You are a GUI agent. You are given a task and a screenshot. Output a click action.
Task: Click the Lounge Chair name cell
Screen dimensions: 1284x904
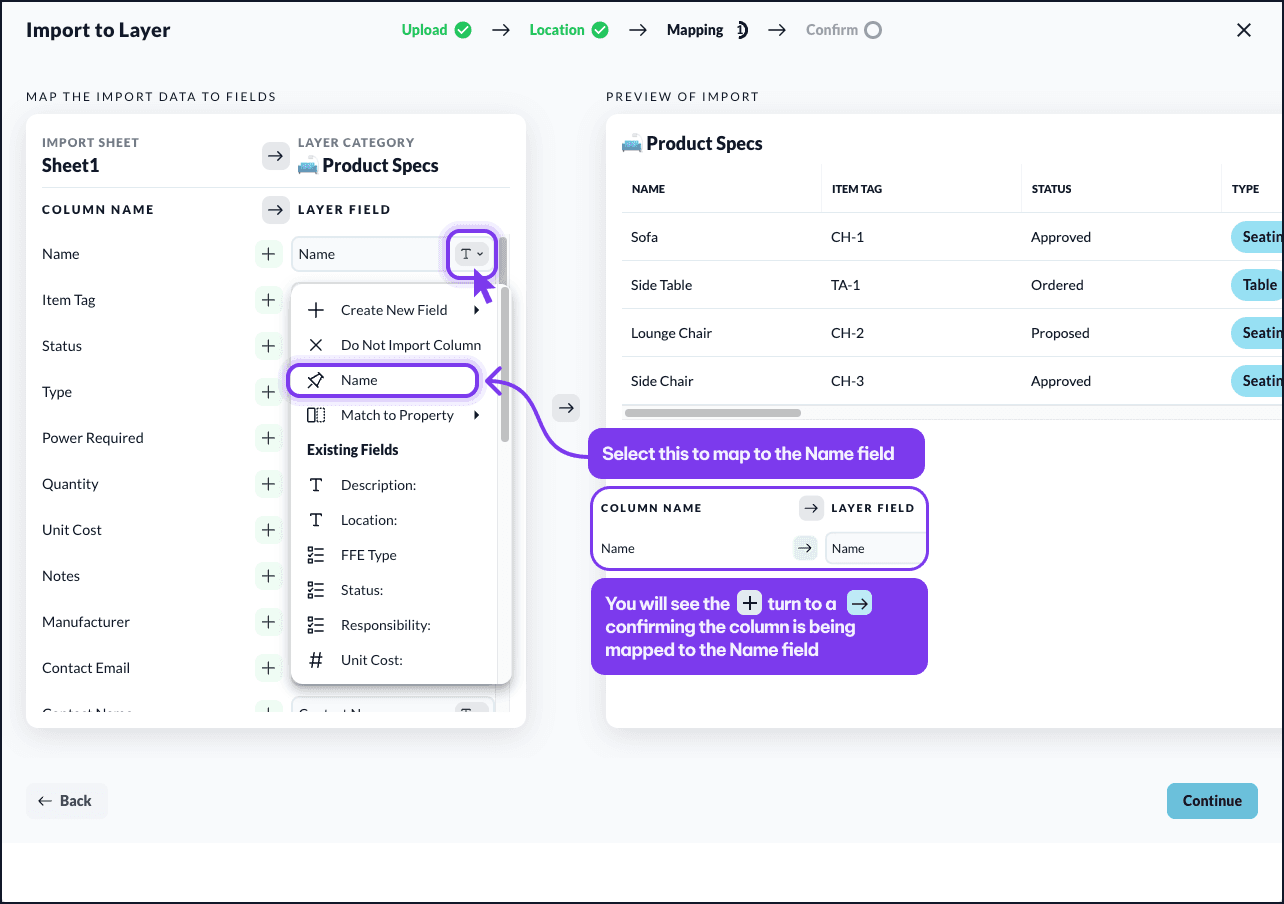tap(672, 333)
